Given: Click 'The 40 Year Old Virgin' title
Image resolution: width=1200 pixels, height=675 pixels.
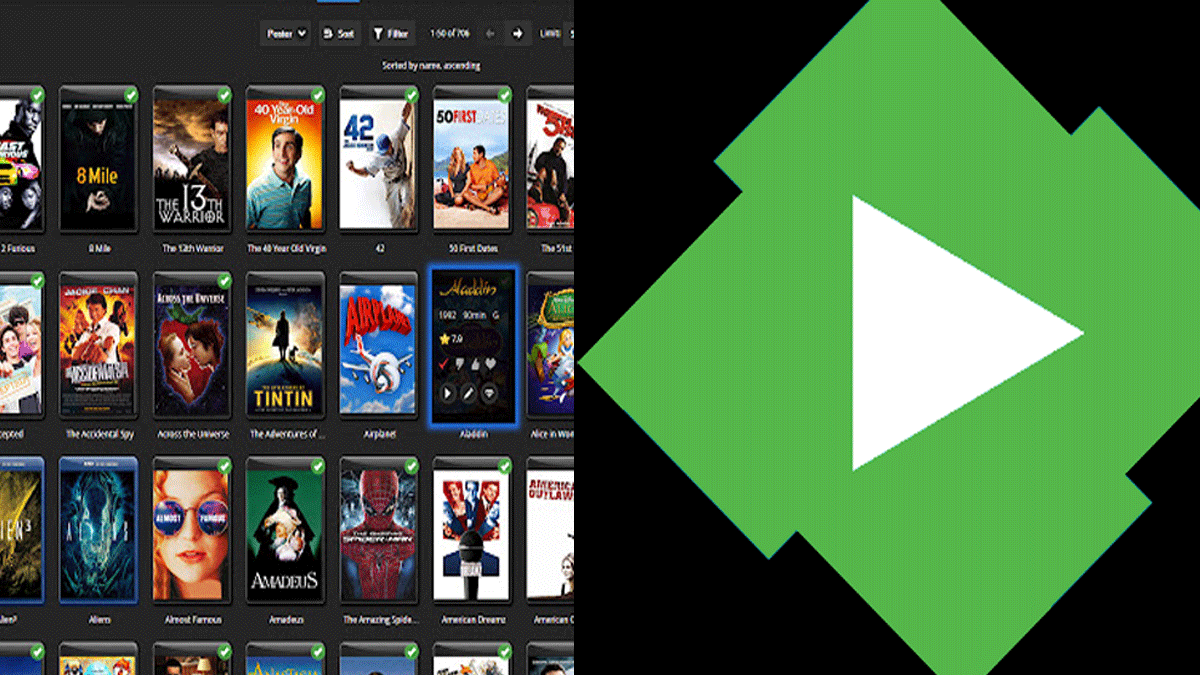Looking at the screenshot, I should pyautogui.click(x=285, y=248).
